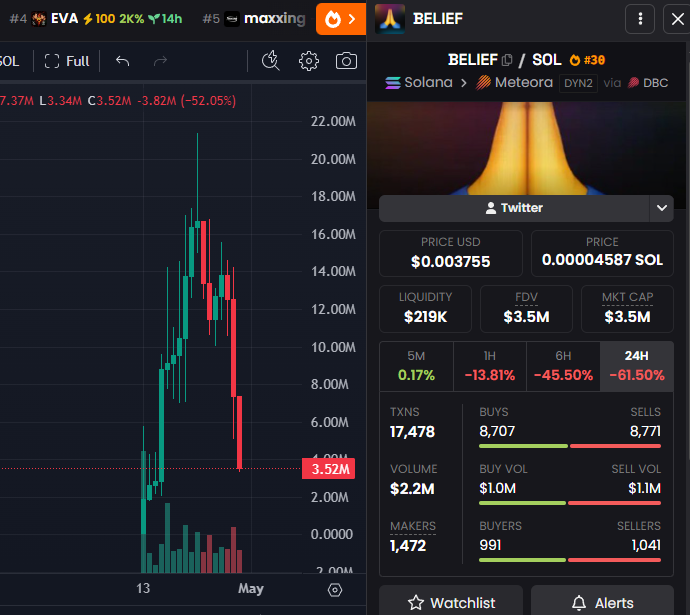The width and height of the screenshot is (690, 615).
Task: Toggle Full screen chart mode
Action: click(x=67, y=61)
